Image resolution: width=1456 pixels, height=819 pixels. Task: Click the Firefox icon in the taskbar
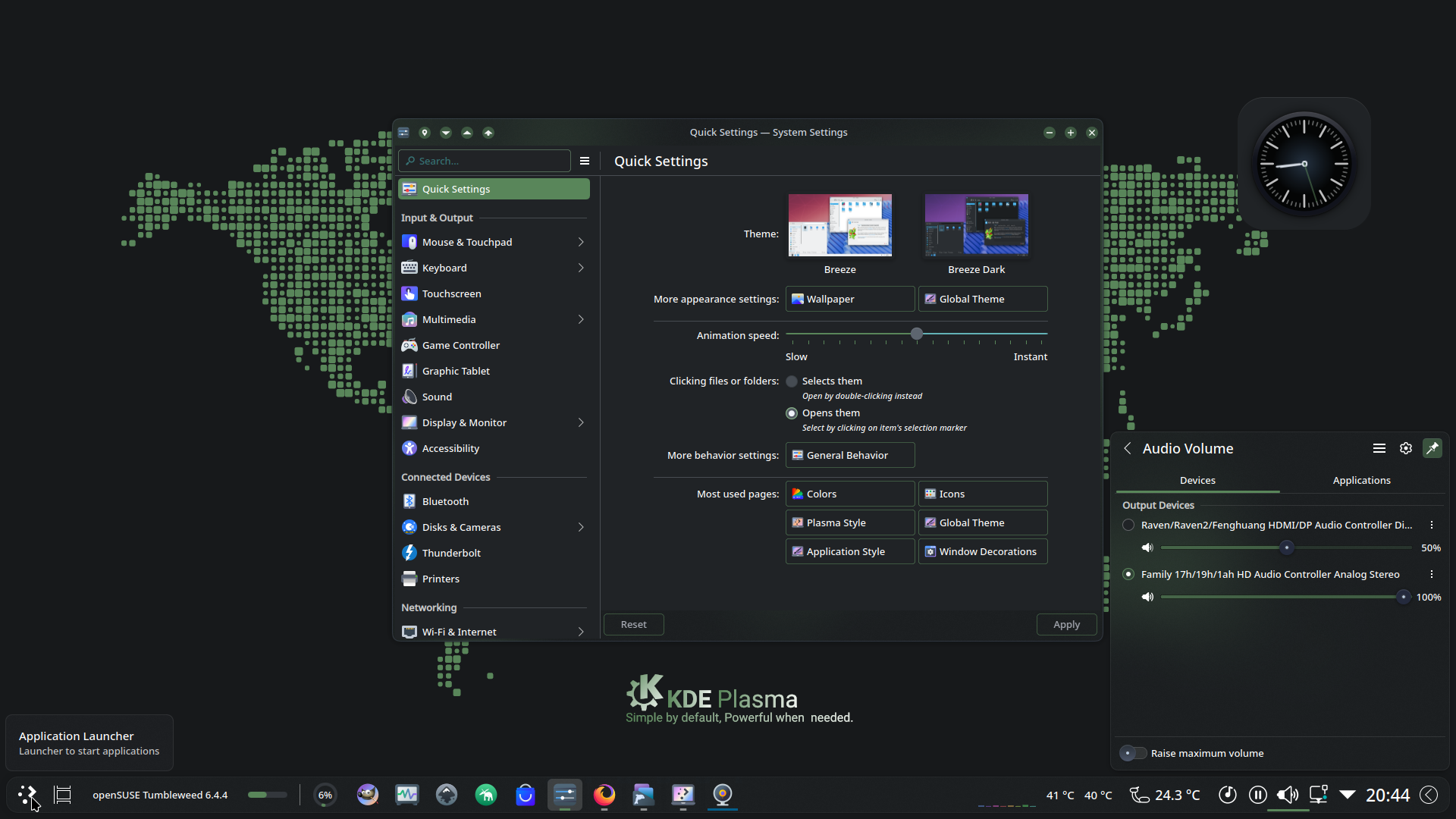click(604, 795)
